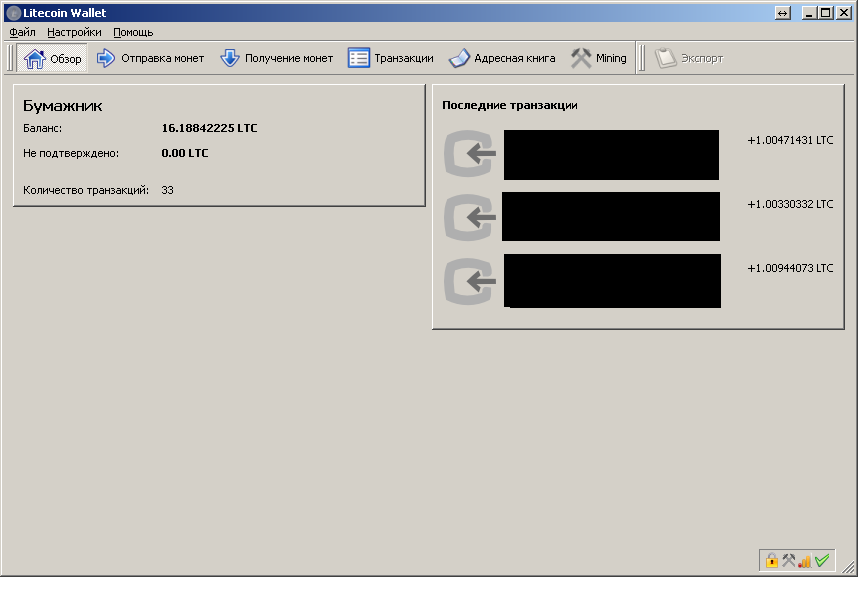Image resolution: width=858 pixels, height=600 pixels.
Task: Open the Настройки settings menu
Action: click(x=74, y=32)
